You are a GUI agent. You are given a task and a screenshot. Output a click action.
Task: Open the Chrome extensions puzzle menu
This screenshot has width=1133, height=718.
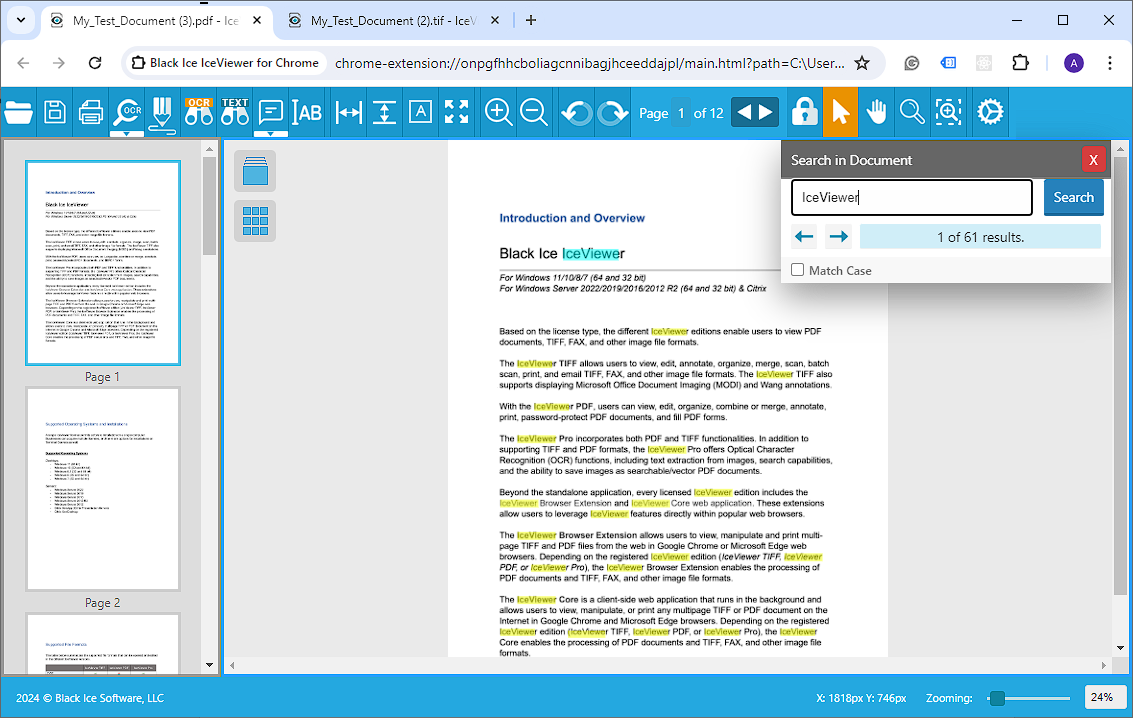coord(1020,63)
